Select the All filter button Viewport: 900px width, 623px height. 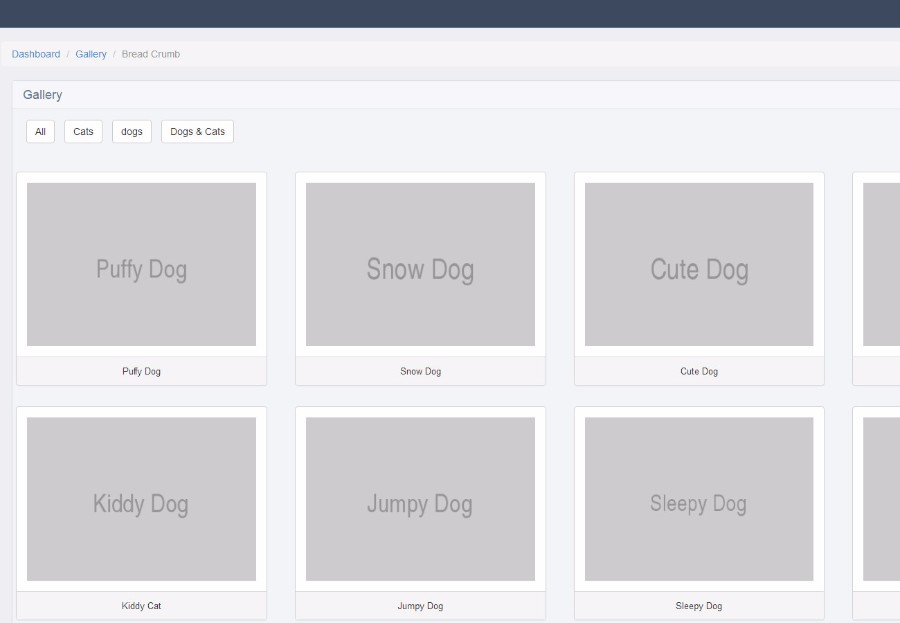pyautogui.click(x=40, y=131)
